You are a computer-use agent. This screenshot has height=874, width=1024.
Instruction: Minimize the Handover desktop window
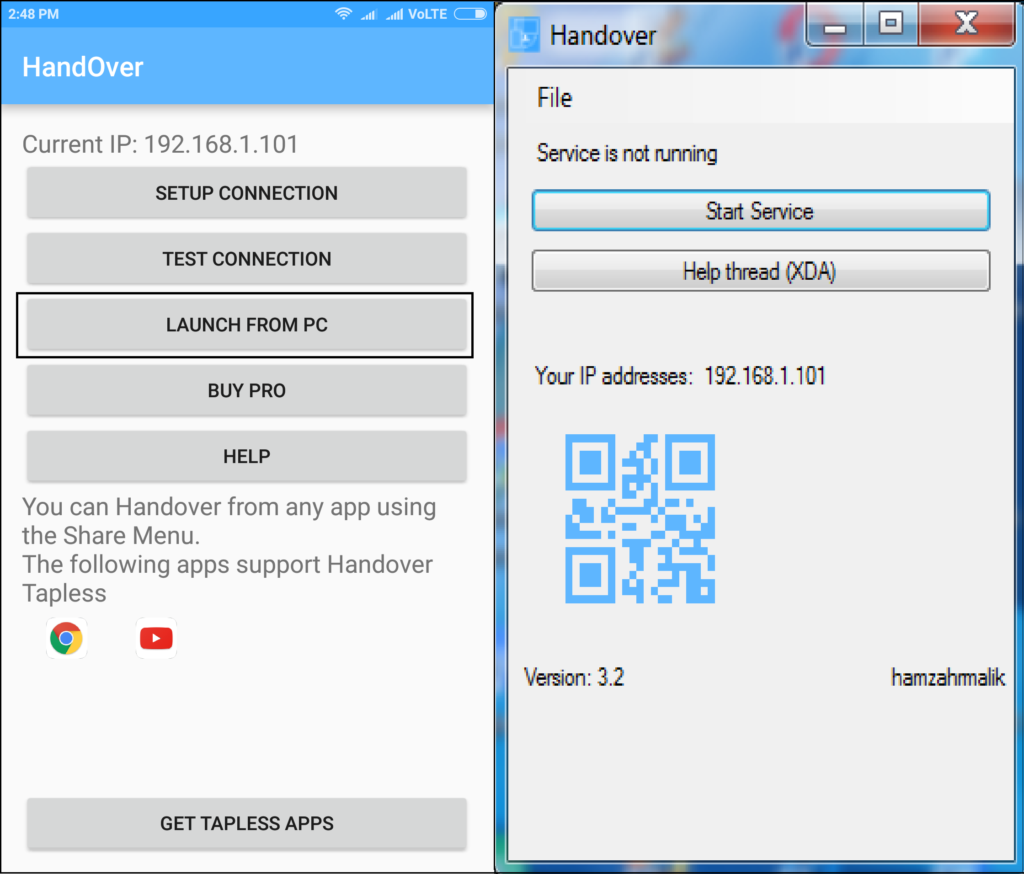[x=835, y=24]
